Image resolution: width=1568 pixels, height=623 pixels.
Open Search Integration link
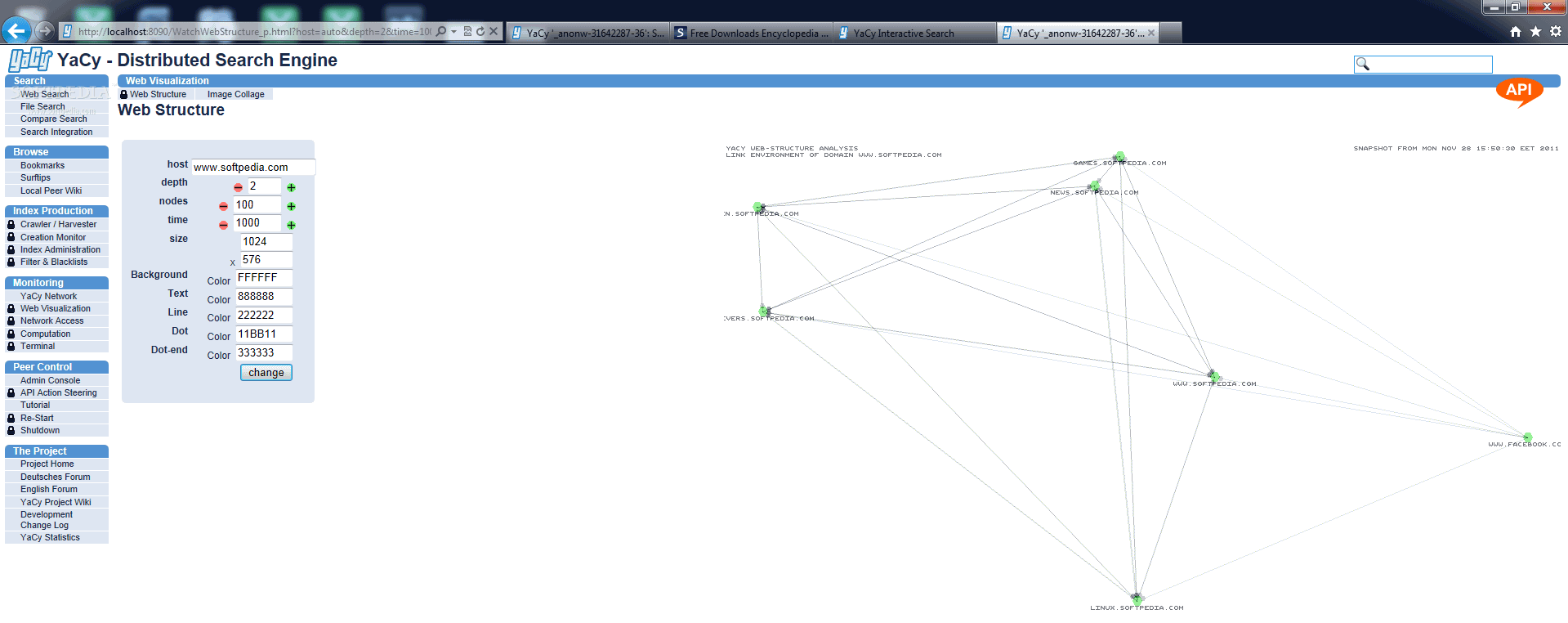click(x=56, y=132)
